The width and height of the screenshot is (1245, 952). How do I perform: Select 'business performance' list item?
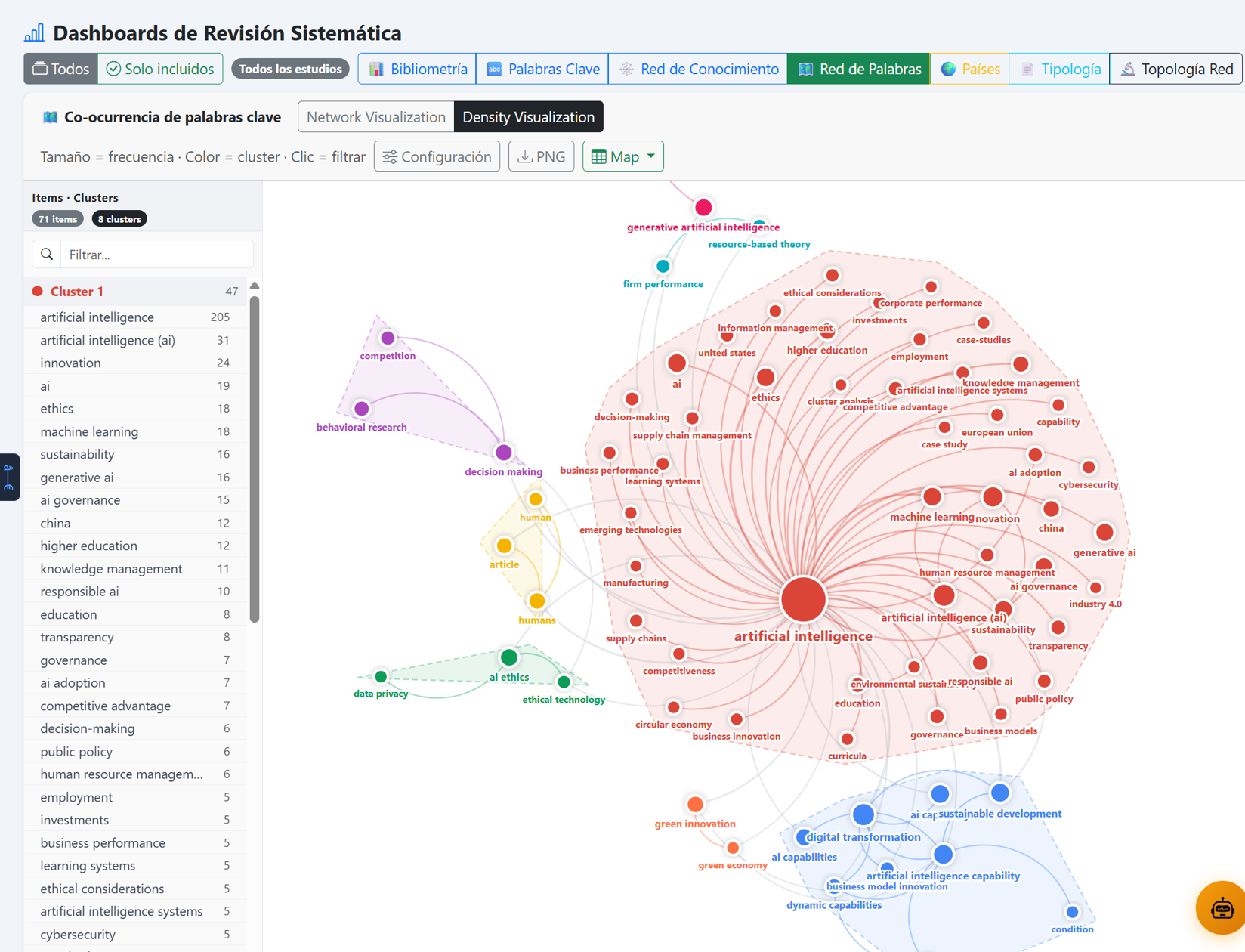[136, 843]
